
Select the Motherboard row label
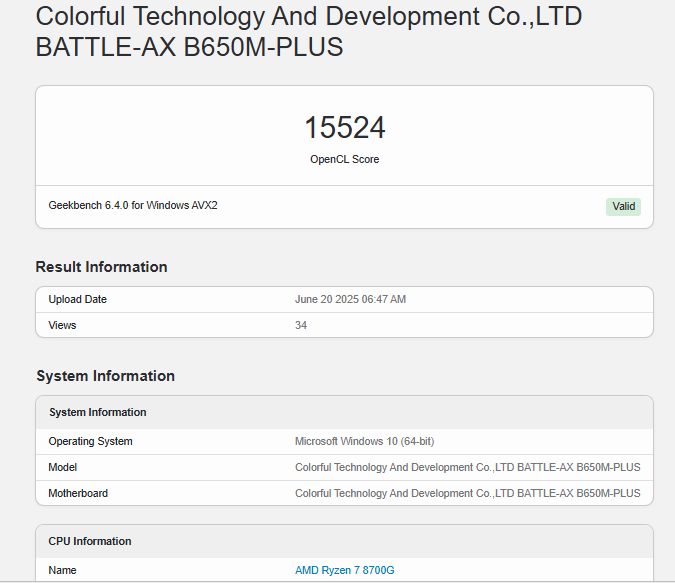(78, 493)
